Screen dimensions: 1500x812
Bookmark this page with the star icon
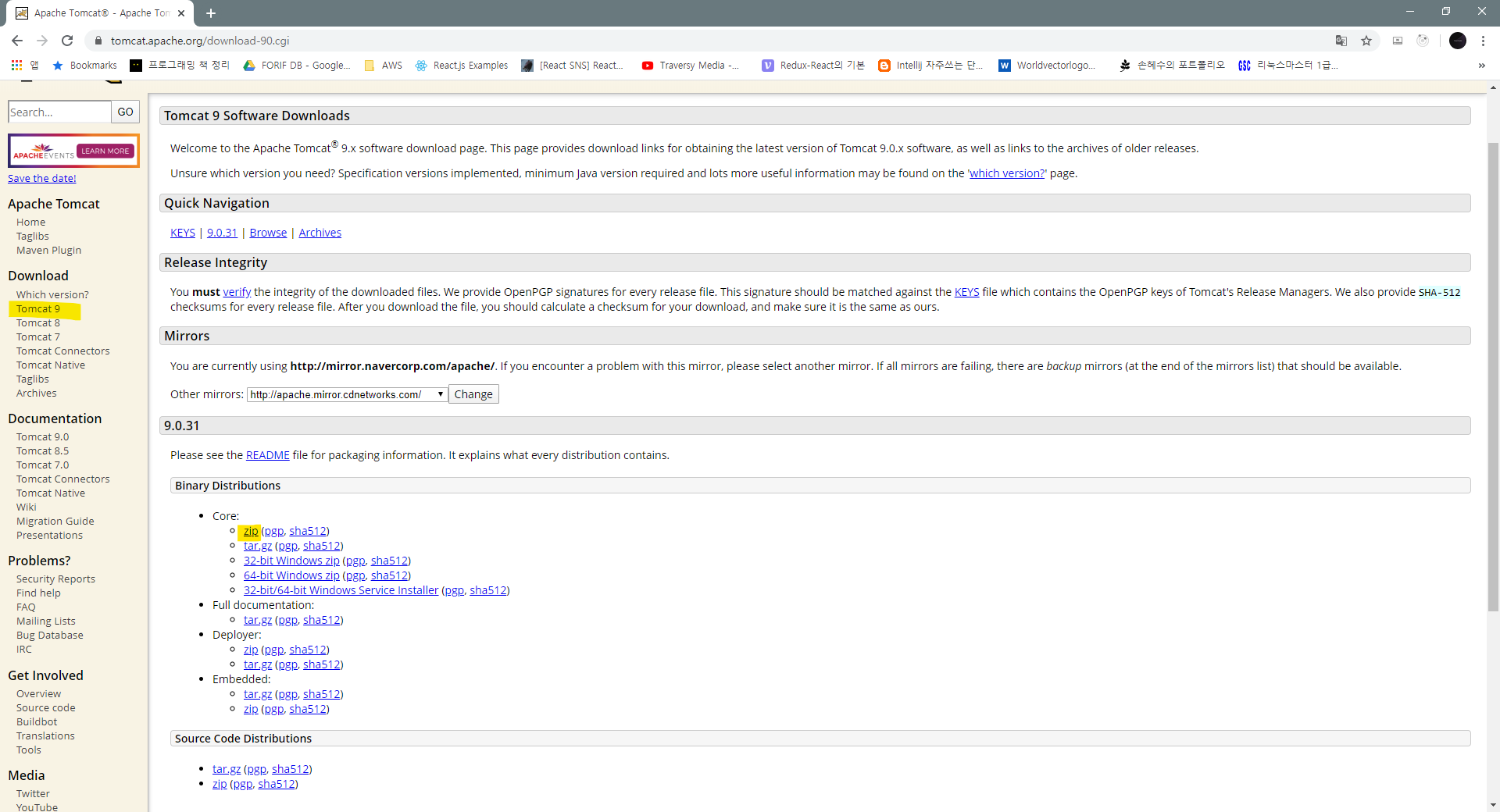tap(1366, 41)
